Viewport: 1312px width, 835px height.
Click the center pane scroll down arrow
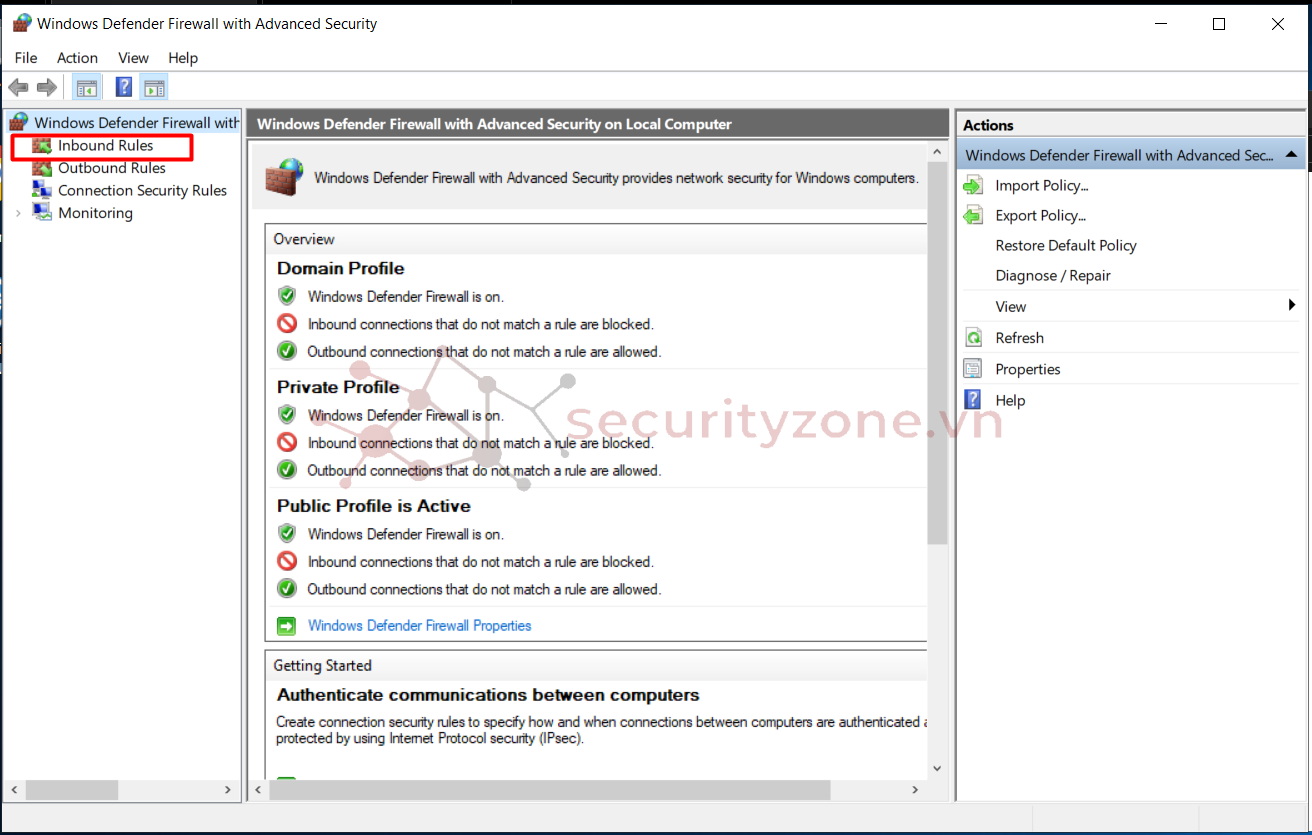(x=937, y=768)
